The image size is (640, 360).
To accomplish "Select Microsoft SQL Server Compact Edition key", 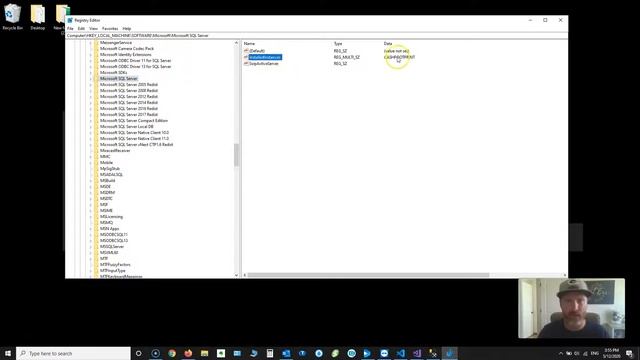I will click(x=134, y=120).
